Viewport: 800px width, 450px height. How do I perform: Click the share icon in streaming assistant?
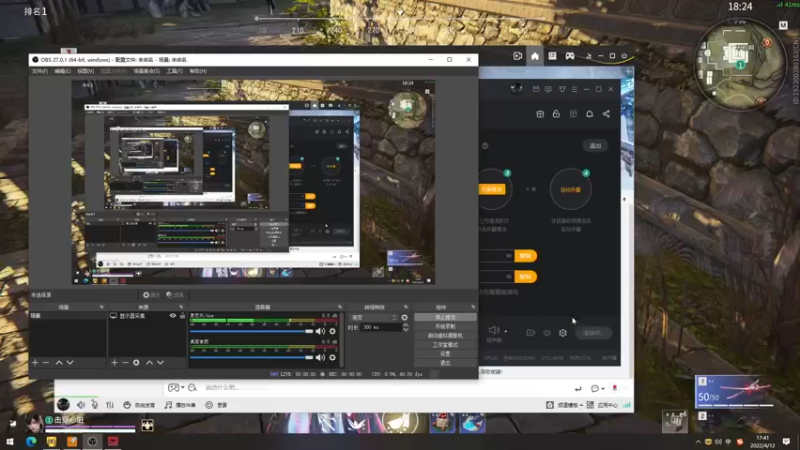pos(606,114)
